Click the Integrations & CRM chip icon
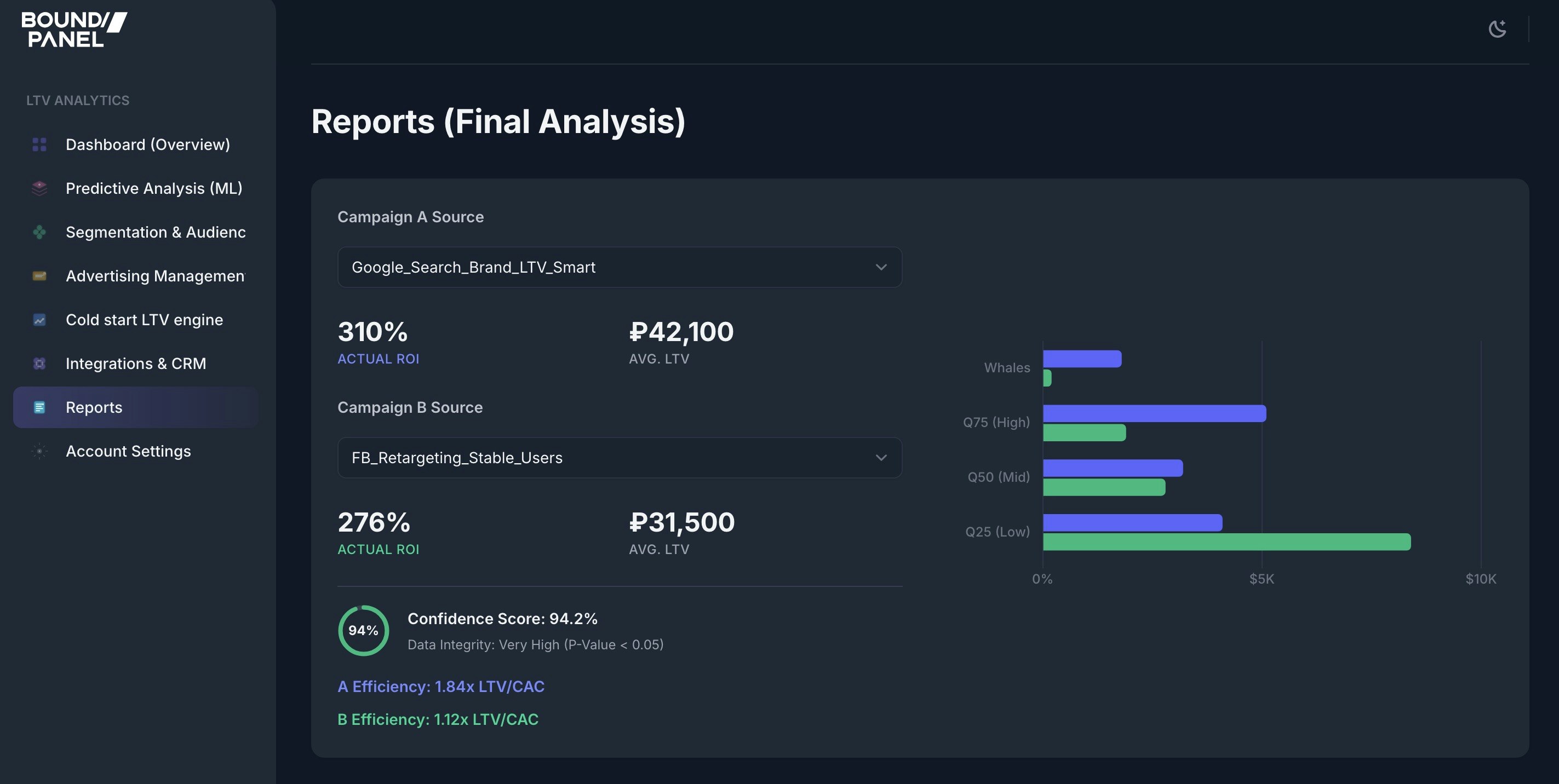The height and width of the screenshot is (784, 1559). click(39, 364)
